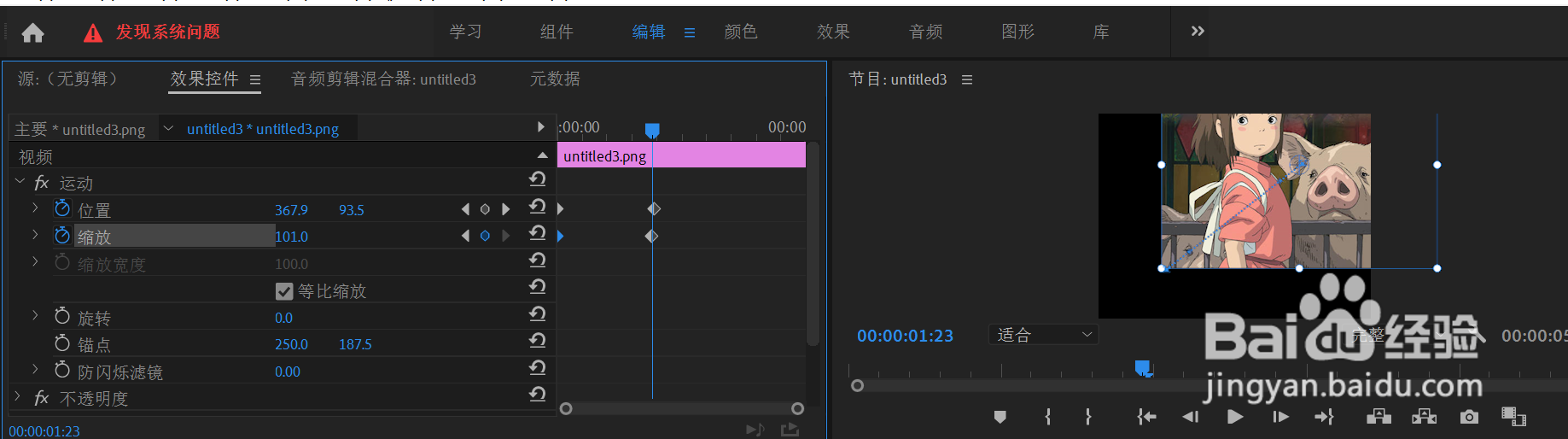This screenshot has width=1568, height=439.
Task: Select the 缩放 keyframe diamond in timeline
Action: coord(651,236)
